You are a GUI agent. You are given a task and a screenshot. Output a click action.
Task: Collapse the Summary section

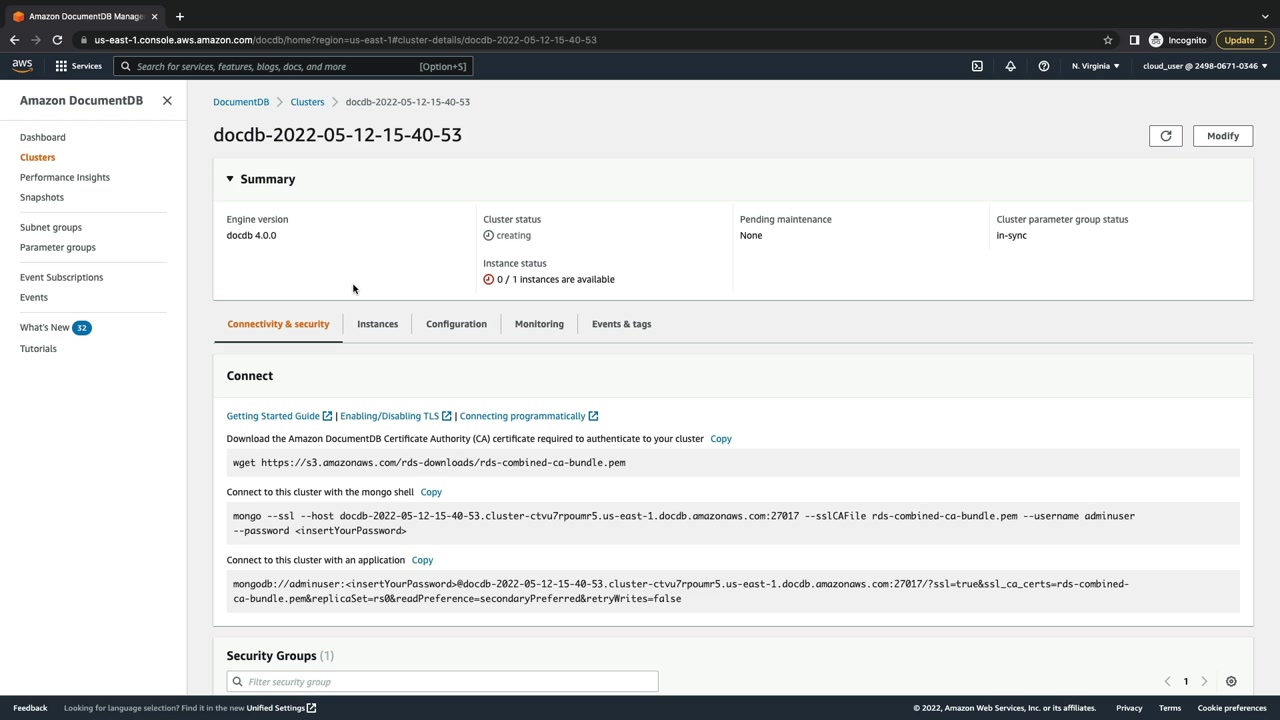click(x=230, y=179)
